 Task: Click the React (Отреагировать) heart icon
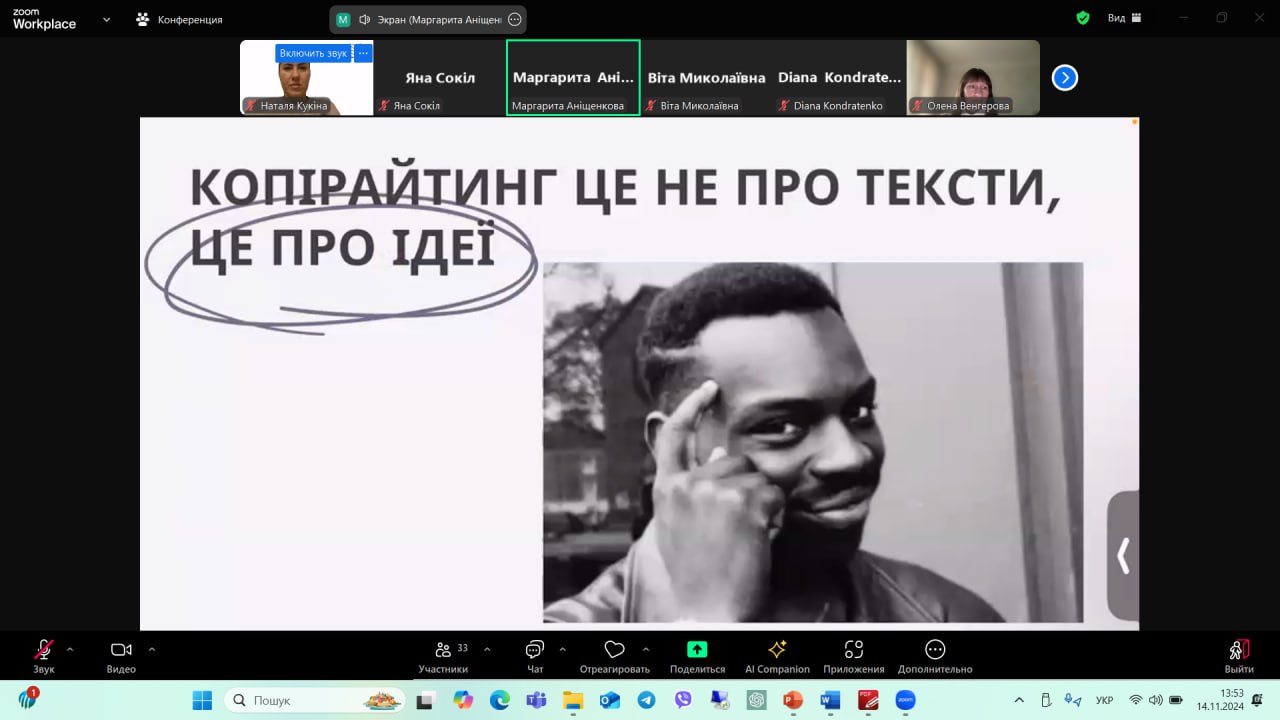pos(614,650)
